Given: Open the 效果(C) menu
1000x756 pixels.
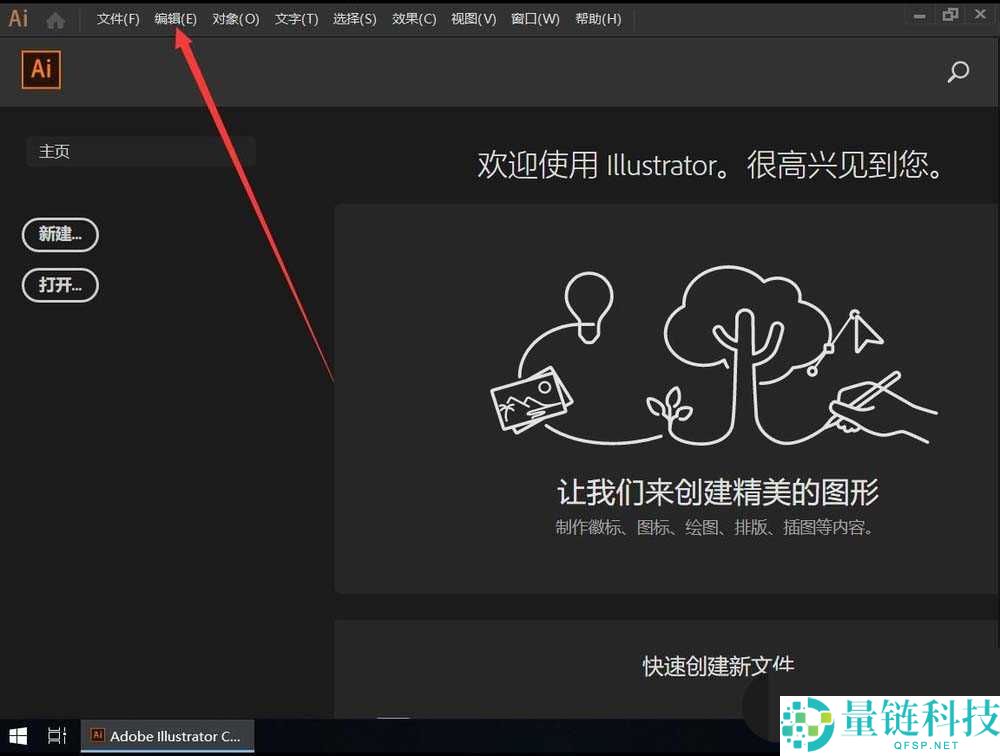Looking at the screenshot, I should 414,19.
